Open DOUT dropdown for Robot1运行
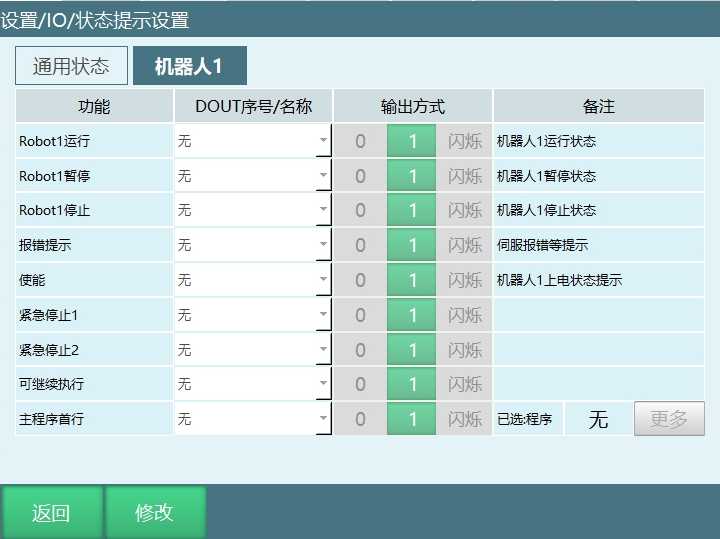 253,140
